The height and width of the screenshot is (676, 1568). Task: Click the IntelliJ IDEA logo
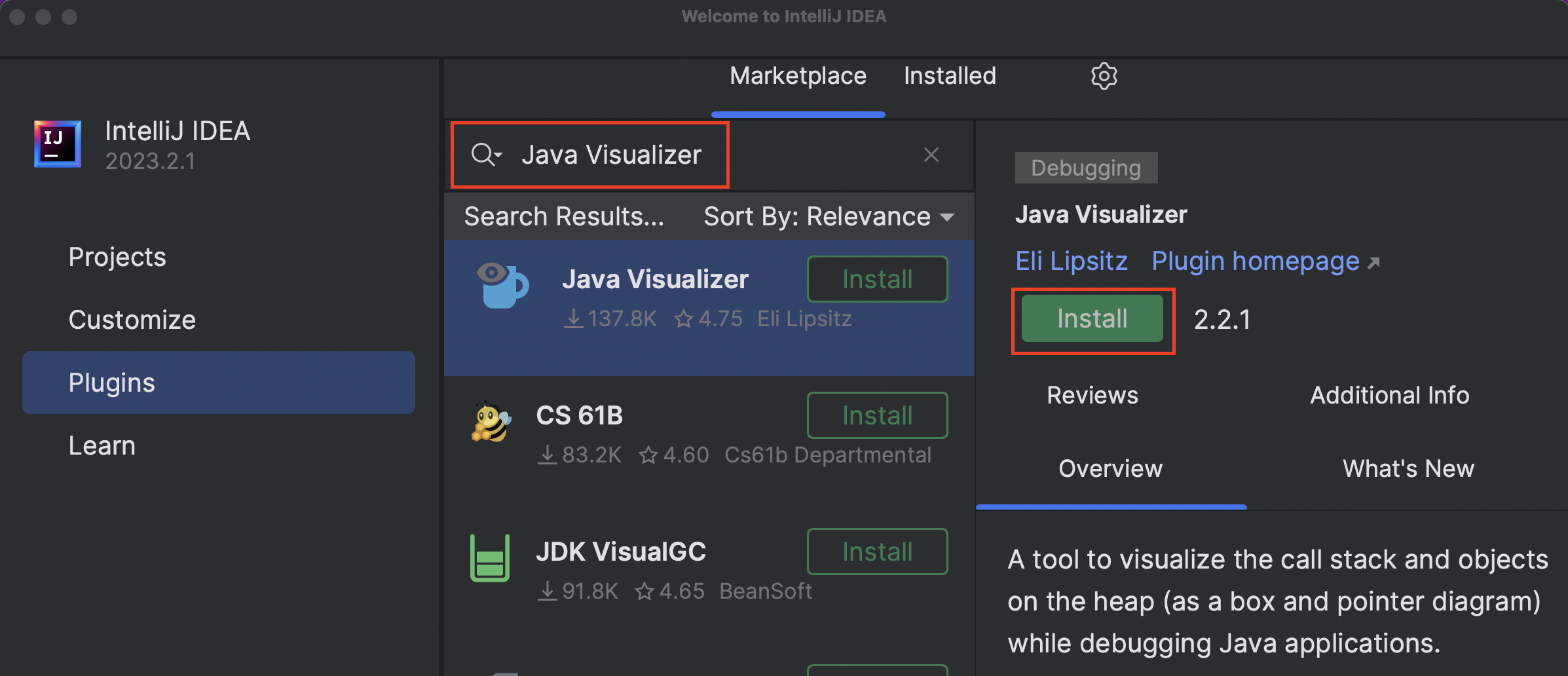(x=57, y=143)
